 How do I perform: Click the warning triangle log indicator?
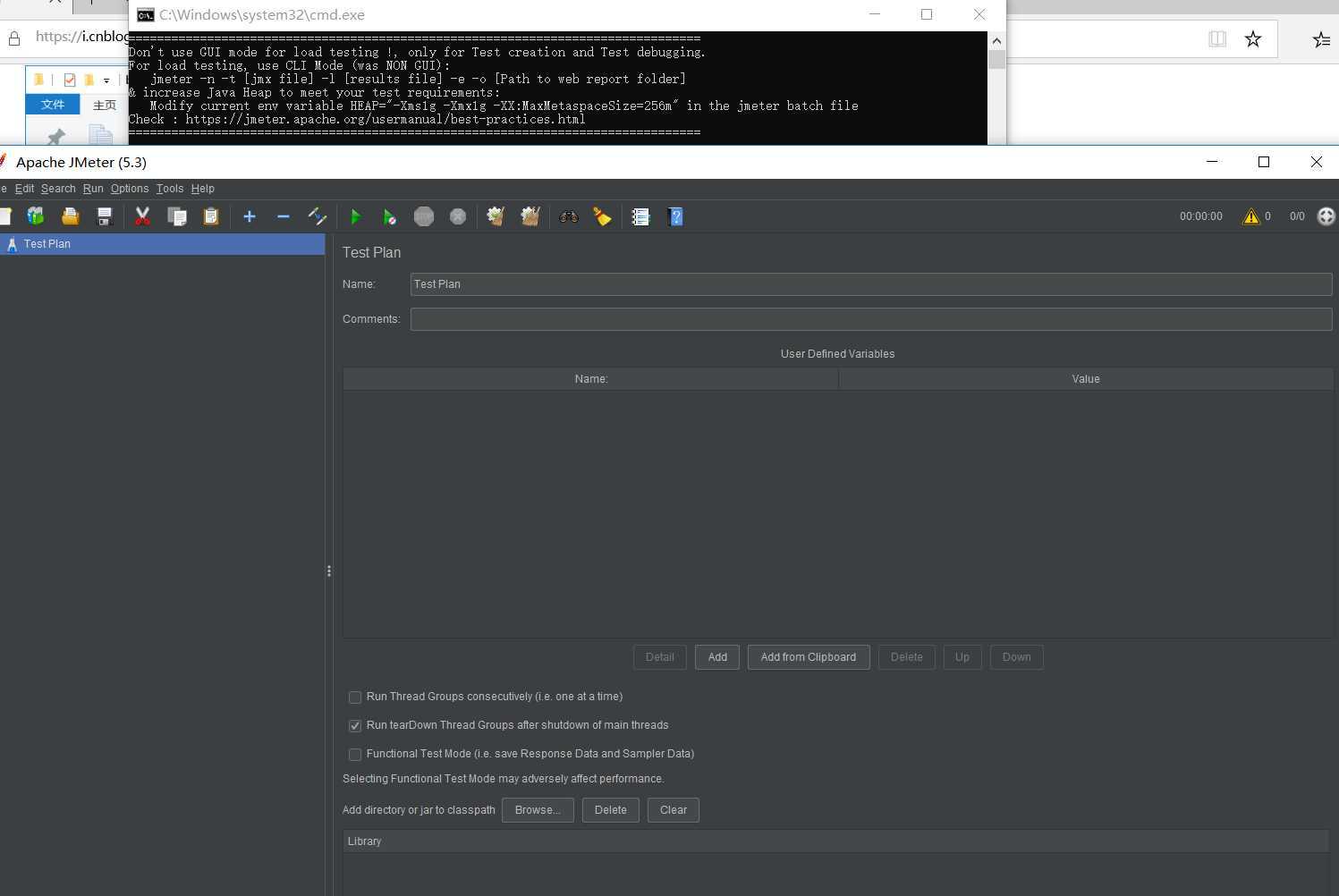click(x=1250, y=216)
